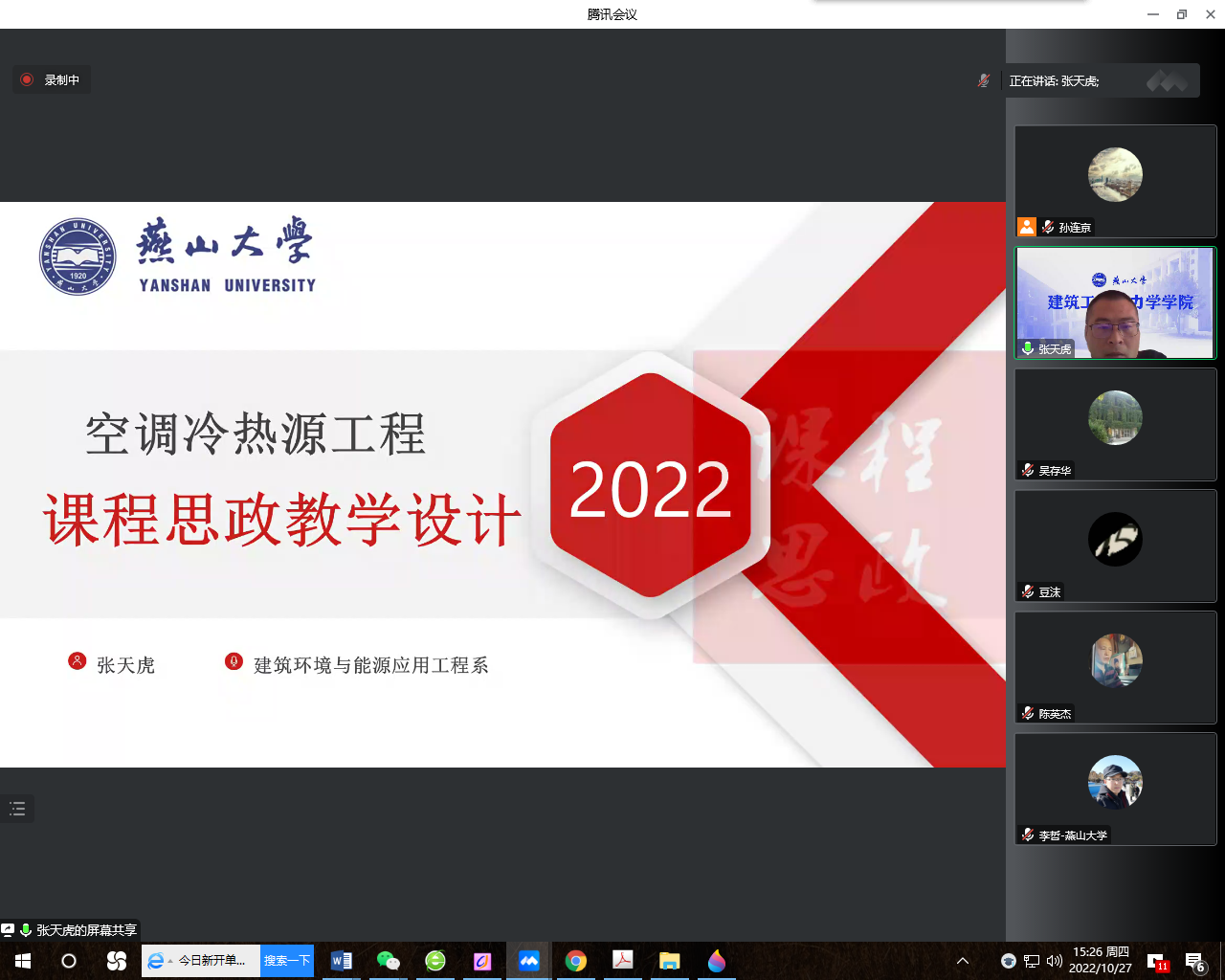Open WeChat from the taskbar

[x=388, y=961]
